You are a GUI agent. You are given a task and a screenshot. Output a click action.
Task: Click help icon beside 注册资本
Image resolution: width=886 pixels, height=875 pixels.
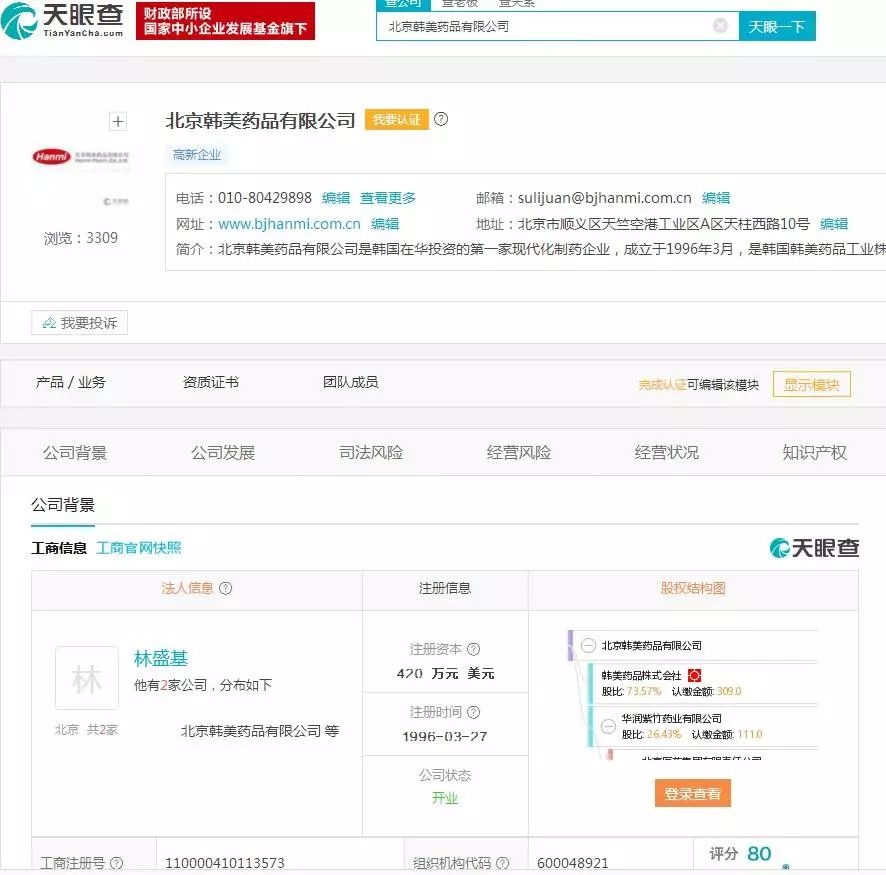(x=474, y=649)
